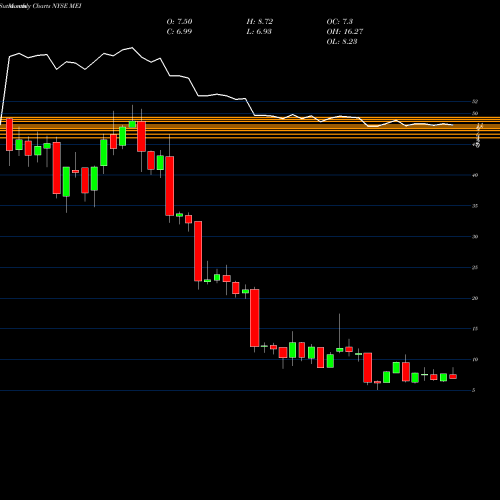The width and height of the screenshot is (500, 500).
Task: Select the close value 'C: 6.99'
Action: click(x=179, y=32)
